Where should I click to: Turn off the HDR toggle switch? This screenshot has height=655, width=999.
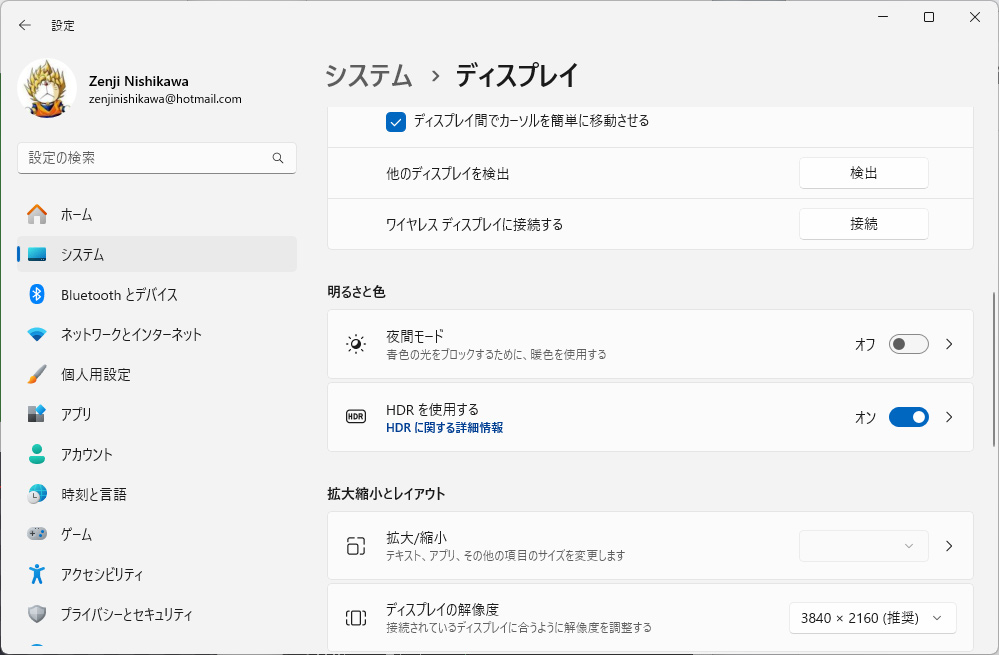coord(908,417)
